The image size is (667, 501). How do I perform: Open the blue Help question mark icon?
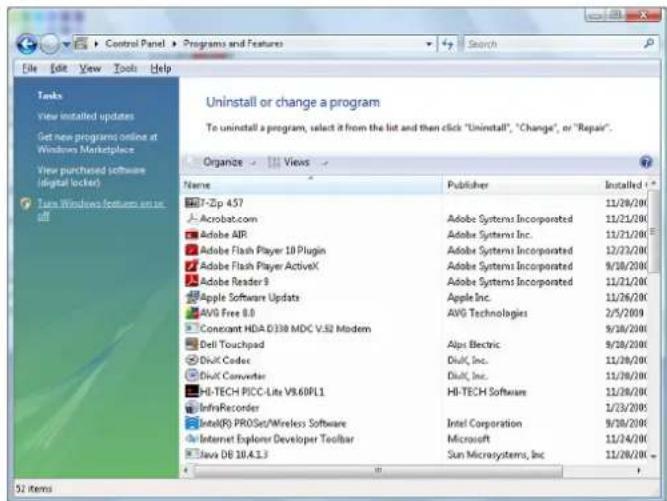646,162
